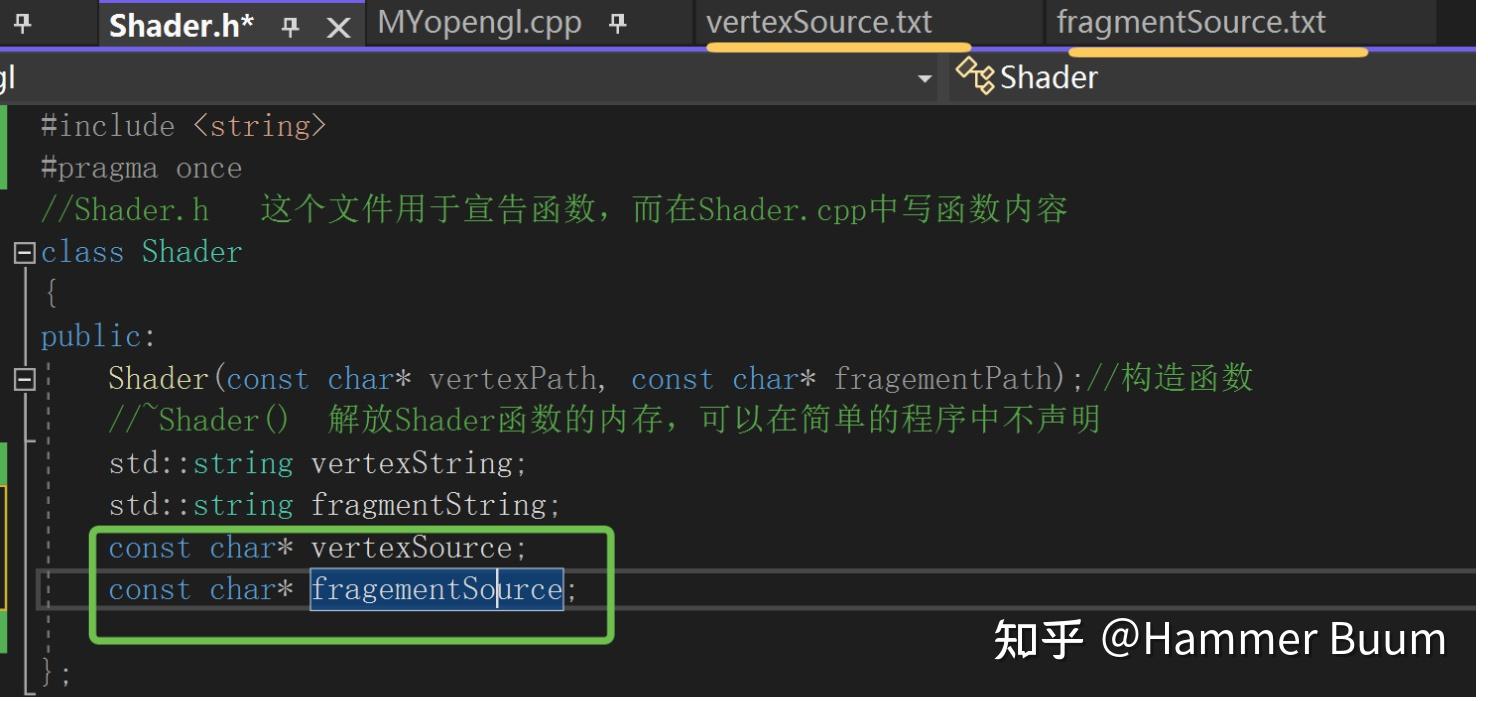Click the public: access specifier
The height and width of the screenshot is (701, 1488).
[x=98, y=337]
